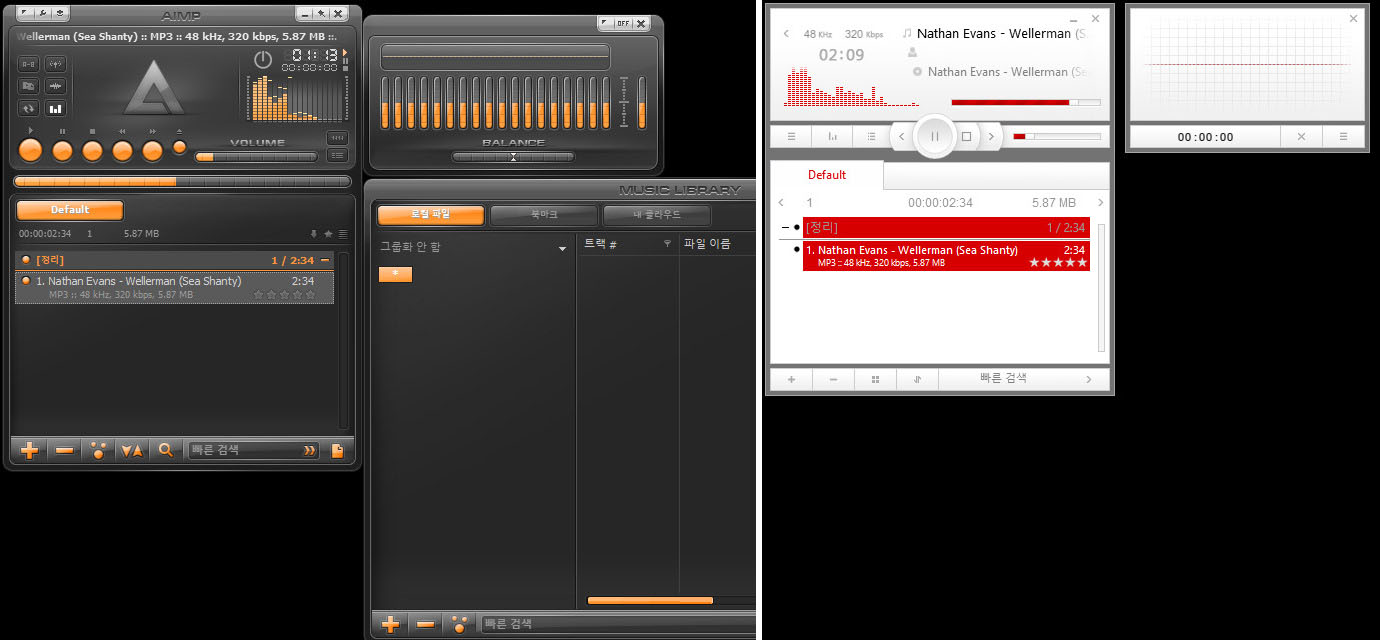This screenshot has width=1380, height=640.
Task: Remove files with minus in dark playlist
Action: pos(64,451)
